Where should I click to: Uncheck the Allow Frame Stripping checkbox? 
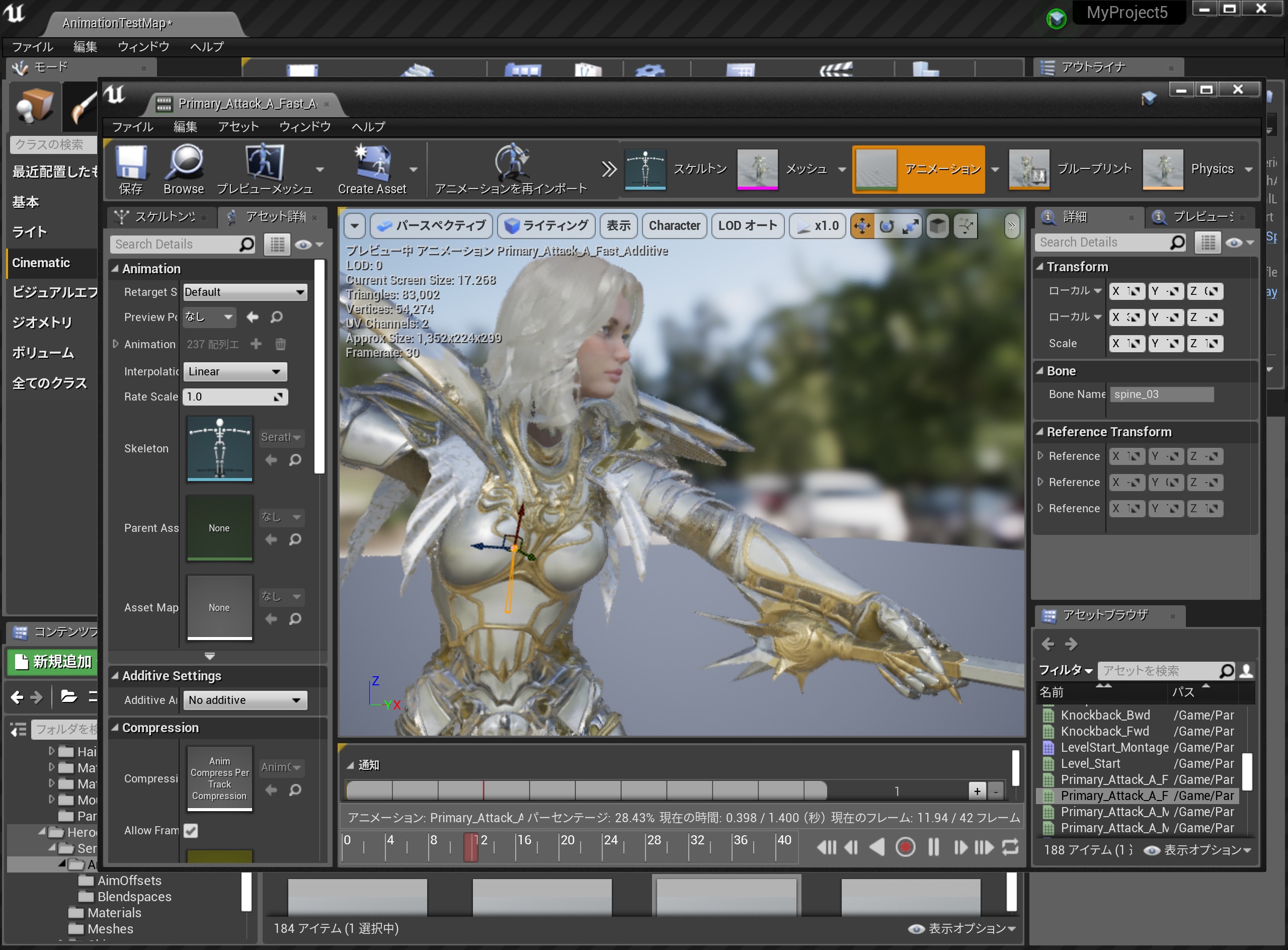[x=191, y=830]
